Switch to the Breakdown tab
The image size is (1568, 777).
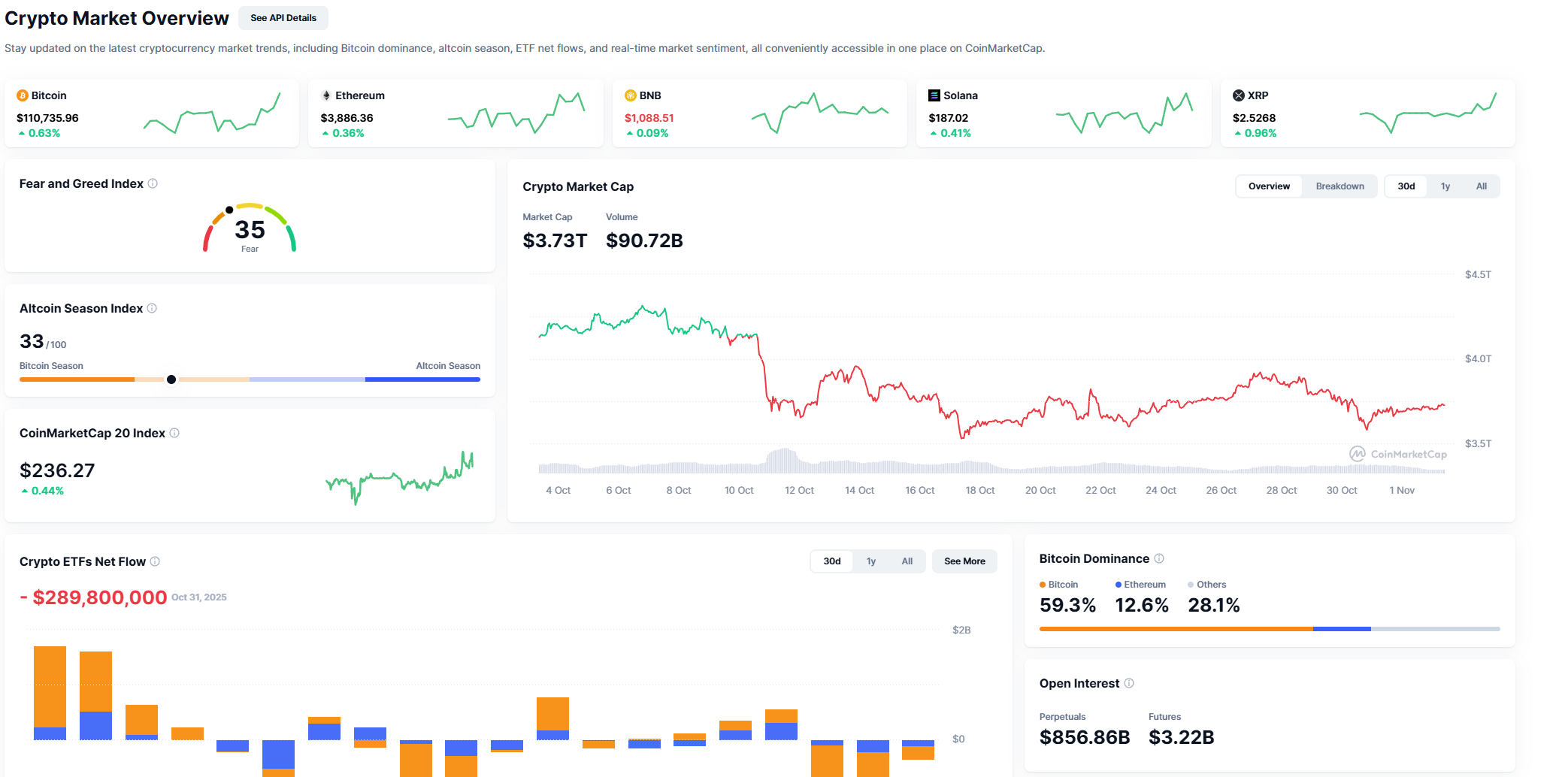pyautogui.click(x=1339, y=186)
